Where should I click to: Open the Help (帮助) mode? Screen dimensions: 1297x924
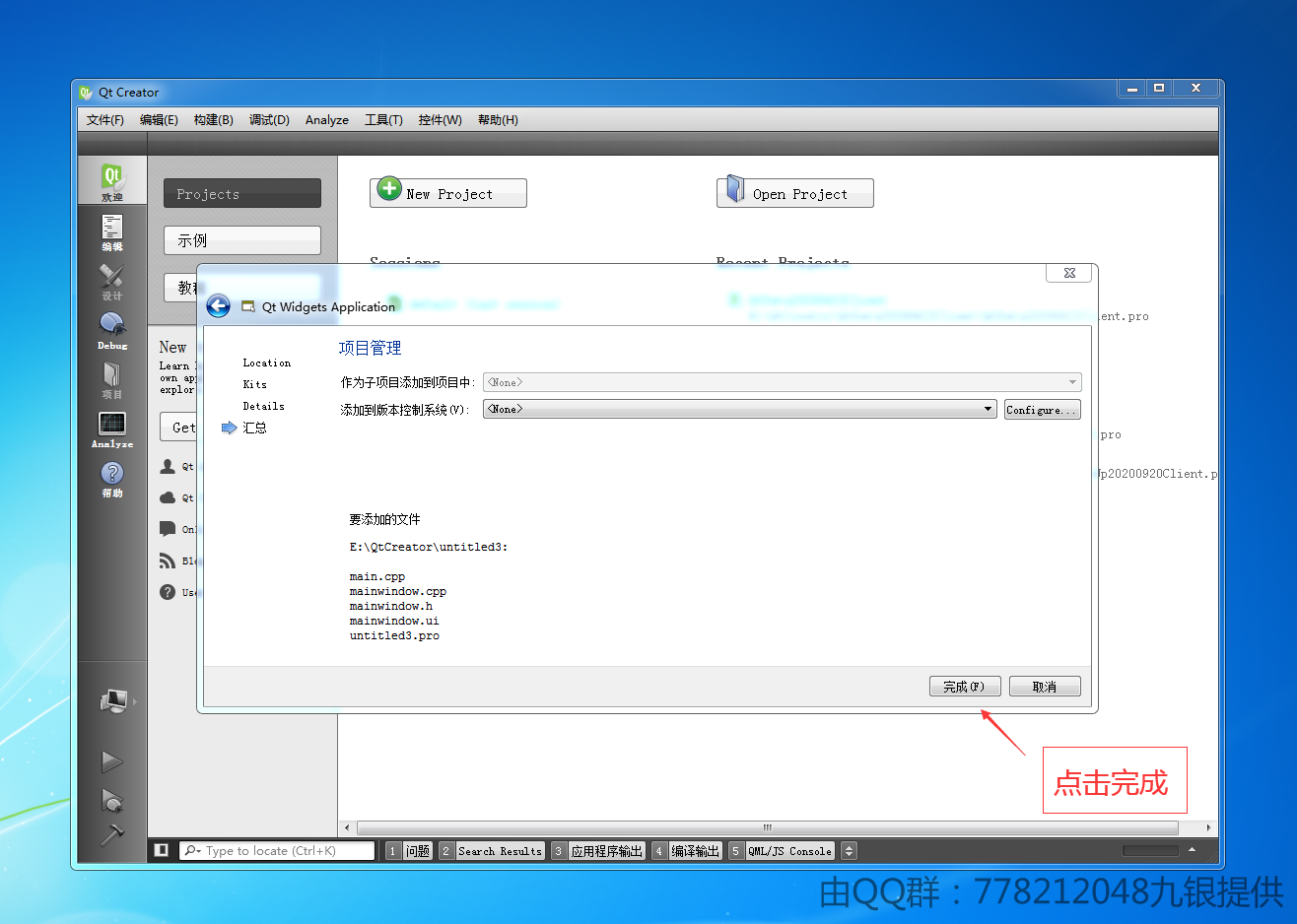click(112, 479)
